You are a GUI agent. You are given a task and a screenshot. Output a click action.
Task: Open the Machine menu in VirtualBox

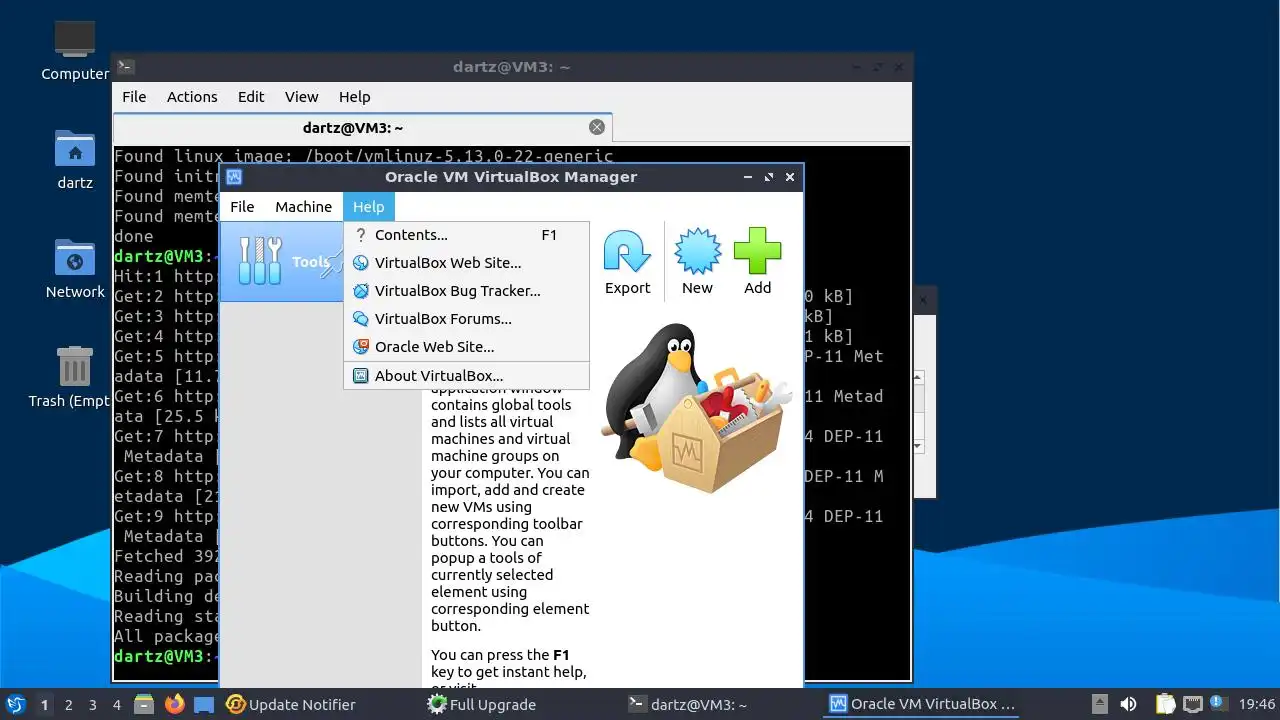tap(303, 207)
